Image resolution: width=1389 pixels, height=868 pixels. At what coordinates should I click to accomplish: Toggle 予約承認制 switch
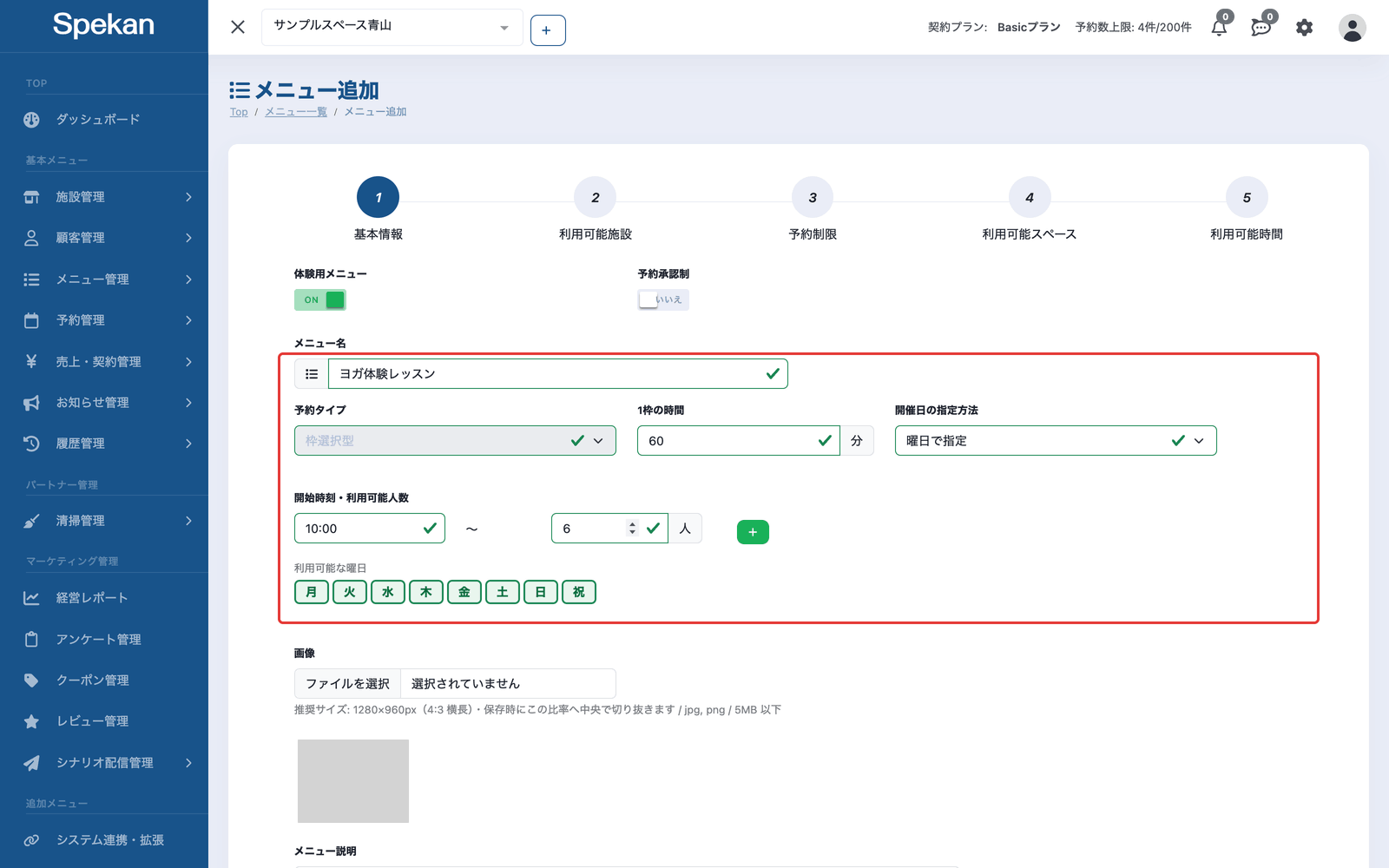pyautogui.click(x=663, y=299)
